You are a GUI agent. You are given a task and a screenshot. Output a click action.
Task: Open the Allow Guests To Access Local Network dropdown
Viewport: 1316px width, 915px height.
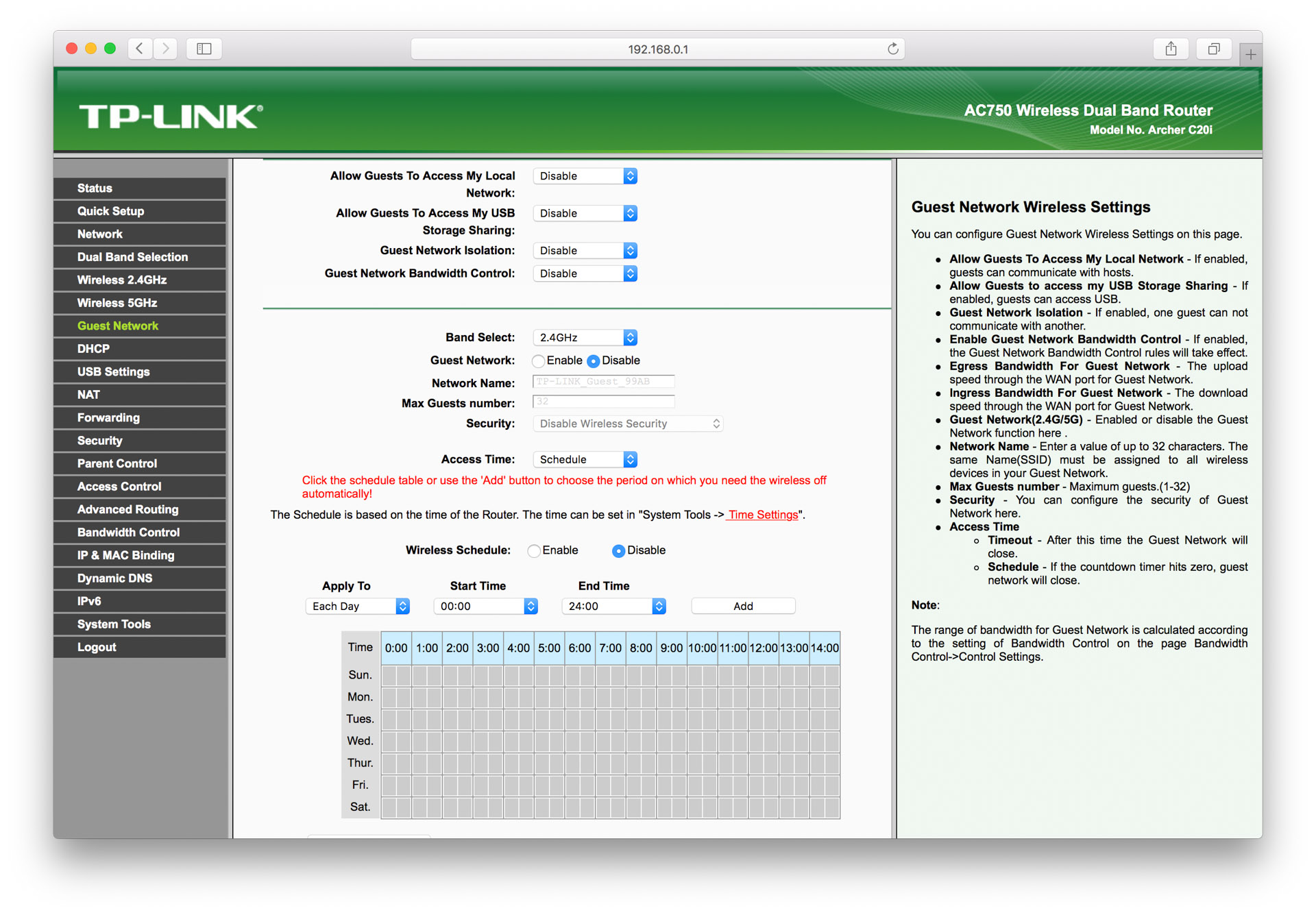coord(585,176)
